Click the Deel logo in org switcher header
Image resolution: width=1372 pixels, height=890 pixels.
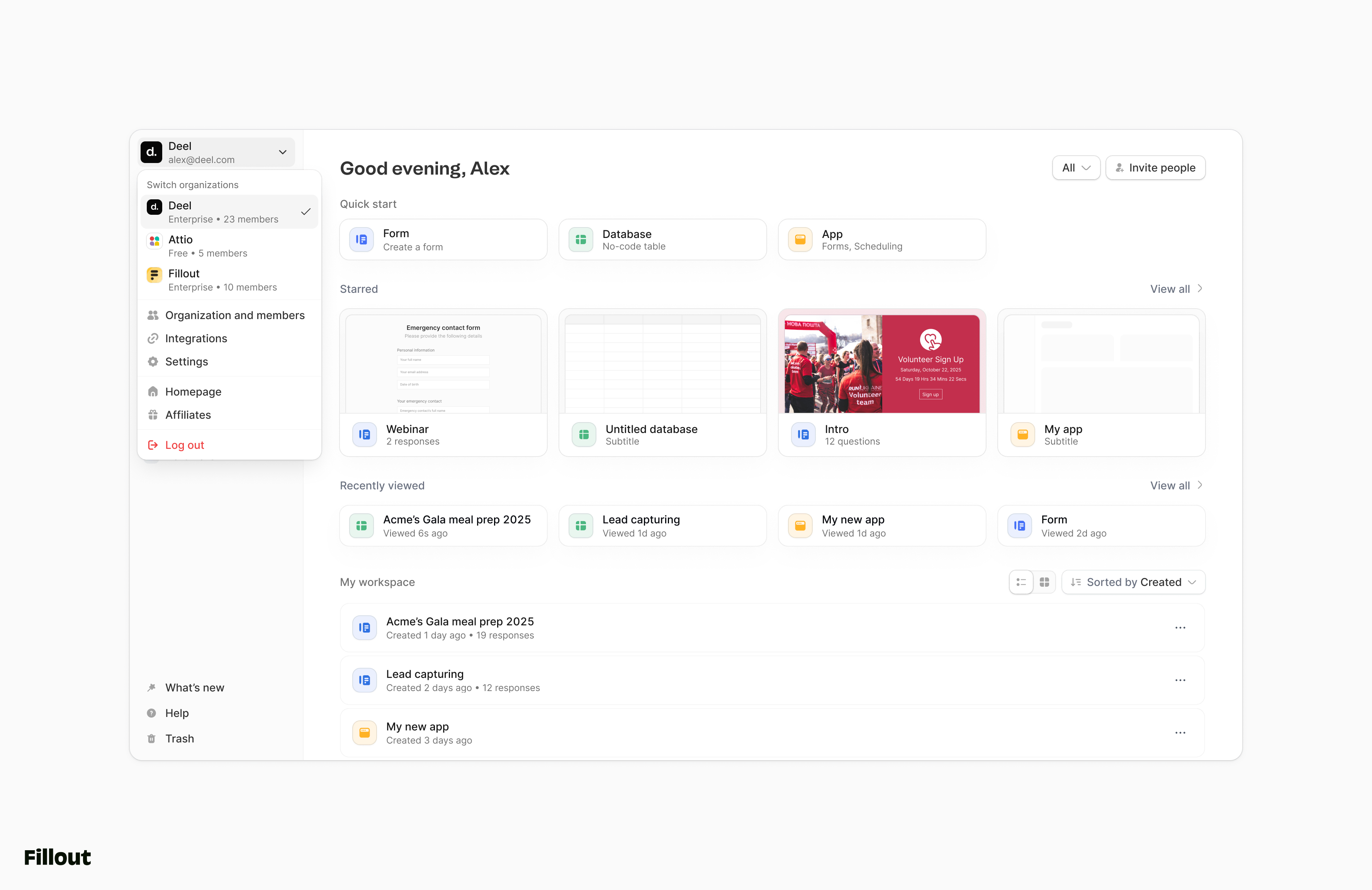pos(151,152)
